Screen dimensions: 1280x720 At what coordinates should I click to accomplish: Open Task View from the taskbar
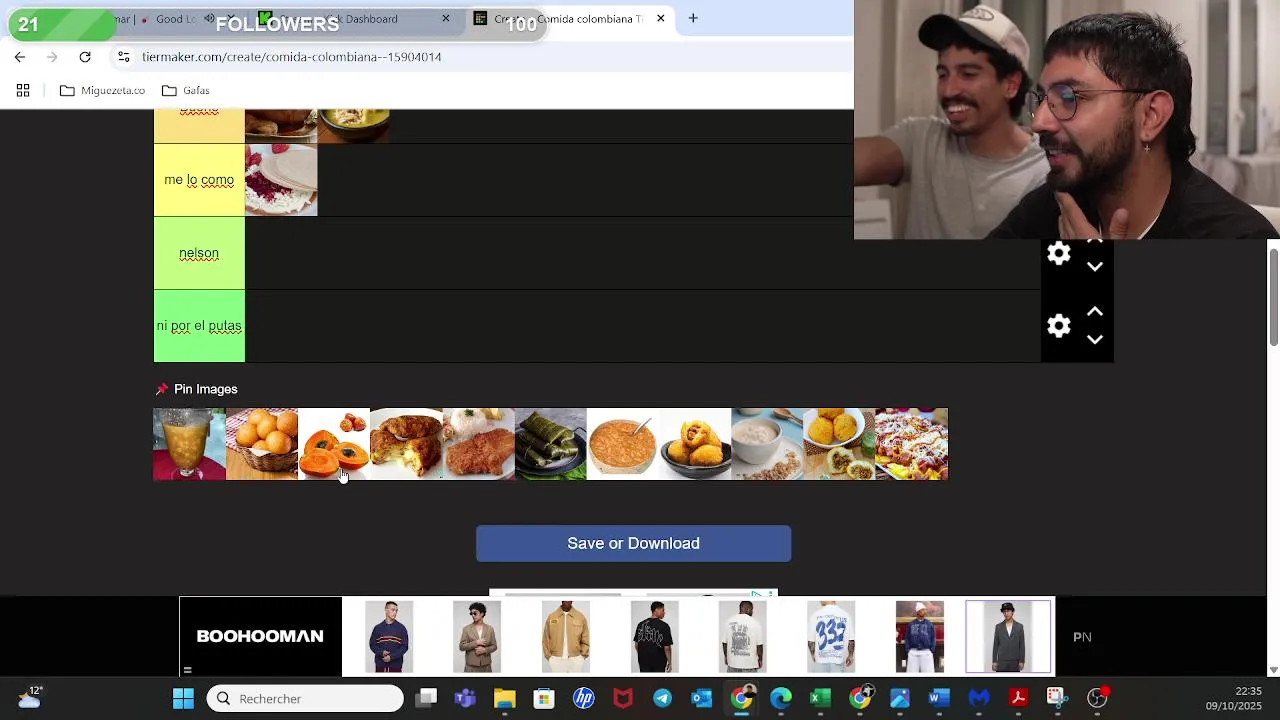point(427,698)
